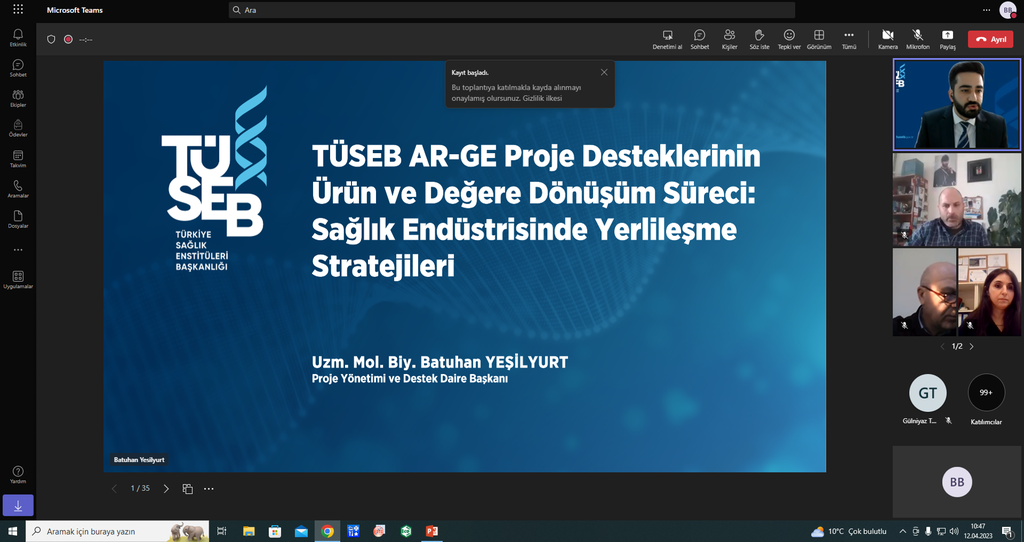This screenshot has height=542, width=1024.
Task: Open Microsoft Store from the taskbar
Action: coord(275,531)
